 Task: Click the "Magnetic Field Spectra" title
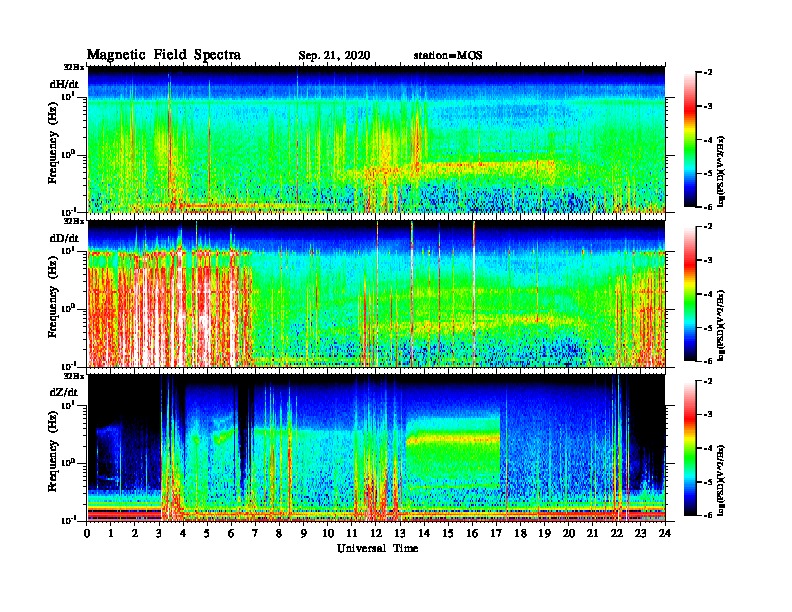164,55
